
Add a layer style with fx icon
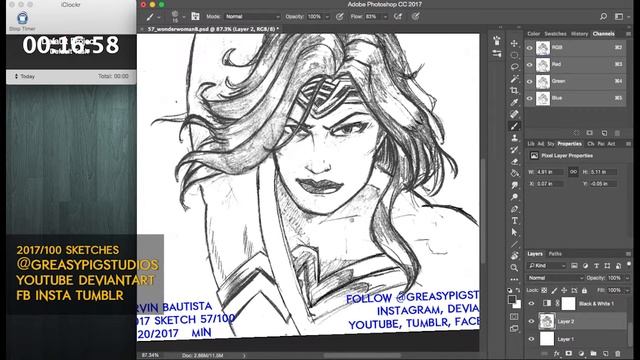[556, 353]
